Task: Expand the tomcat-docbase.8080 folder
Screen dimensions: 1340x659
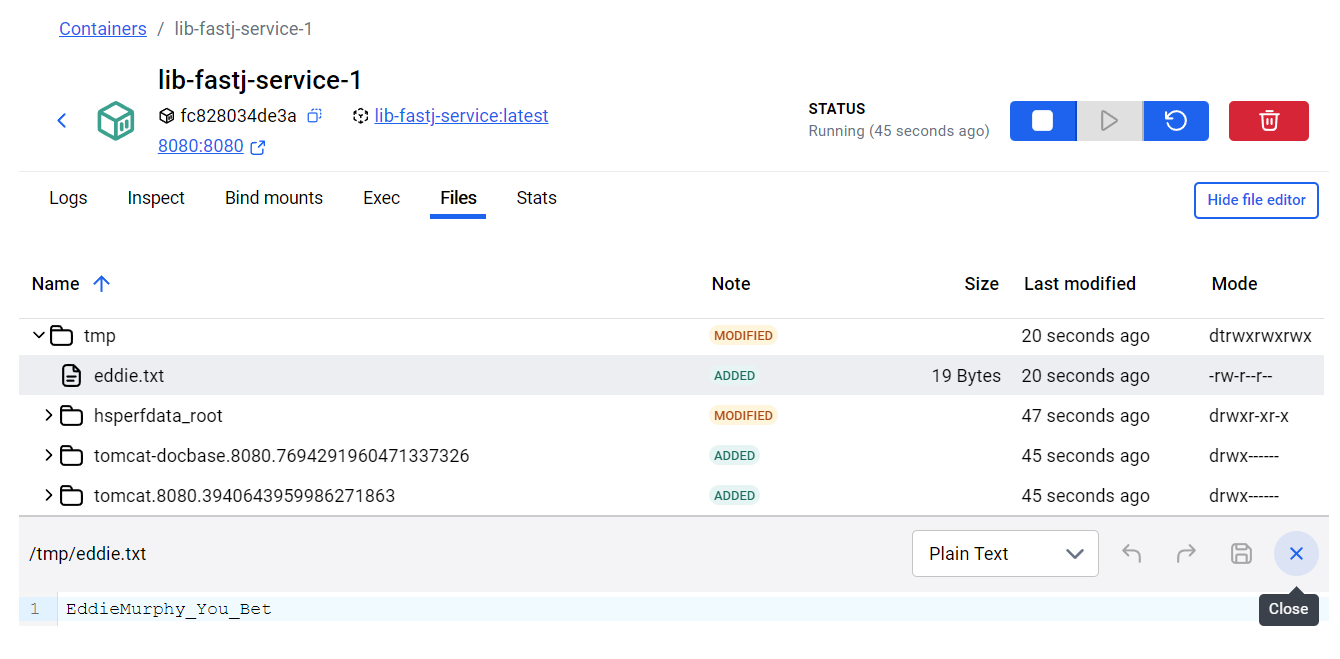Action: point(48,456)
